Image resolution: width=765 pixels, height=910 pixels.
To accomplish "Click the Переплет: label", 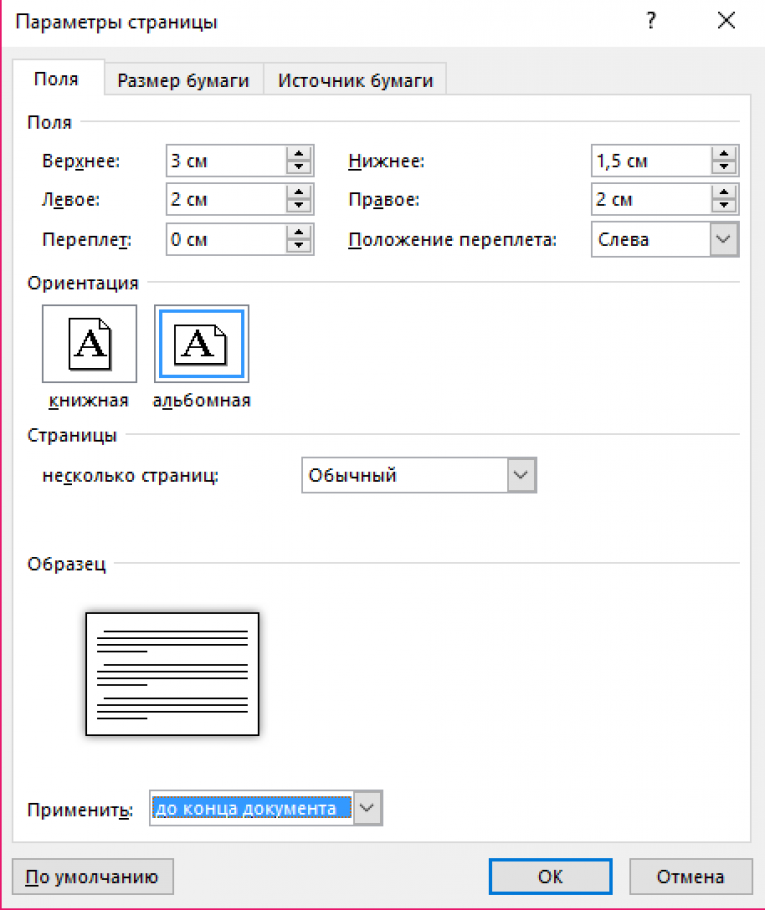I will pos(87,240).
